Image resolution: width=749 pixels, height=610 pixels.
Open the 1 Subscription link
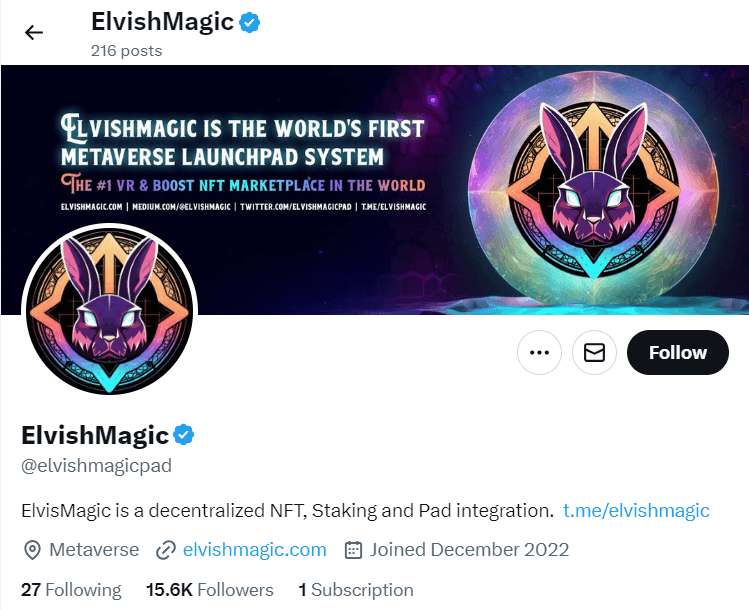(x=355, y=589)
